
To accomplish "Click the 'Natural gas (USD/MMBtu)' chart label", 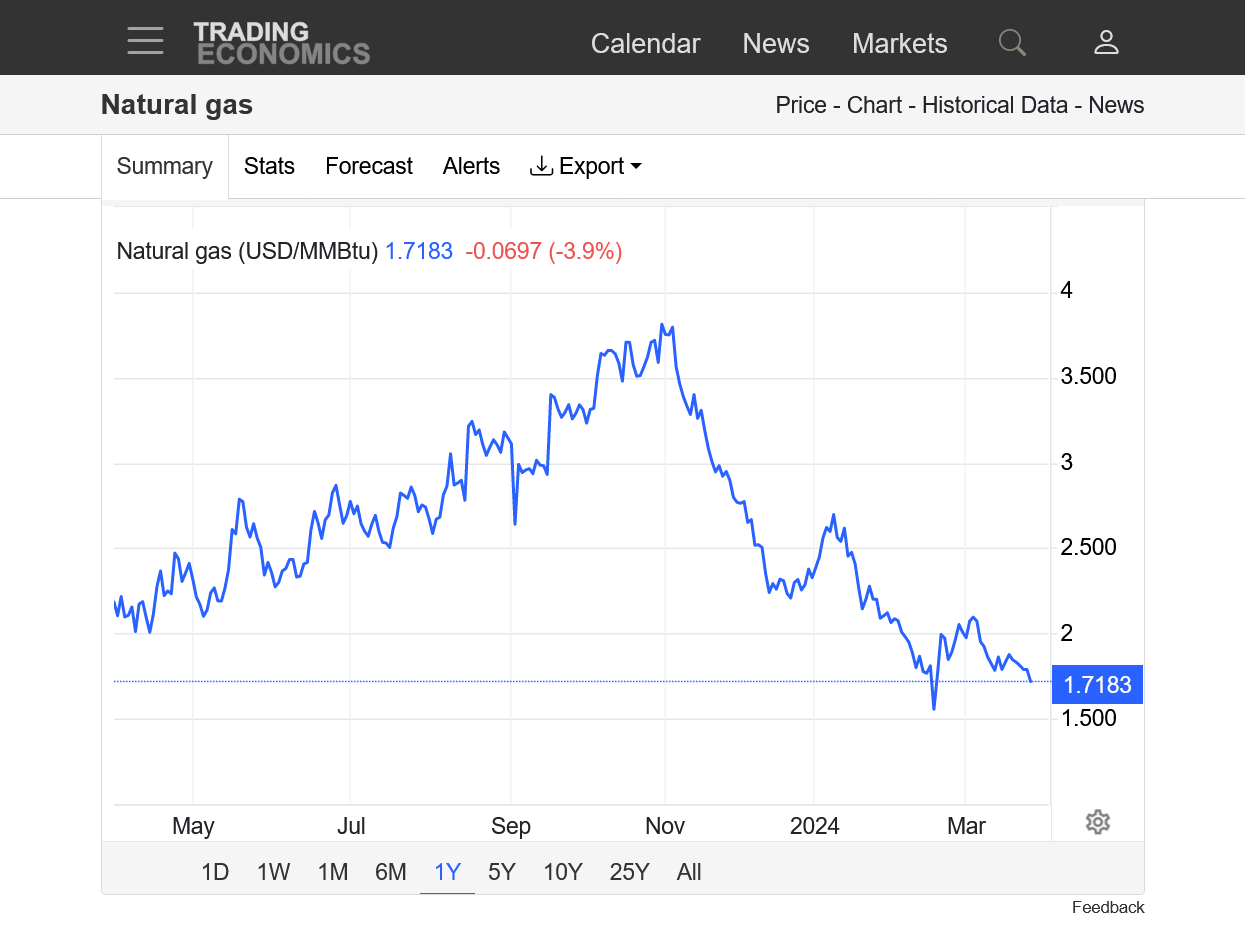I will [x=247, y=251].
